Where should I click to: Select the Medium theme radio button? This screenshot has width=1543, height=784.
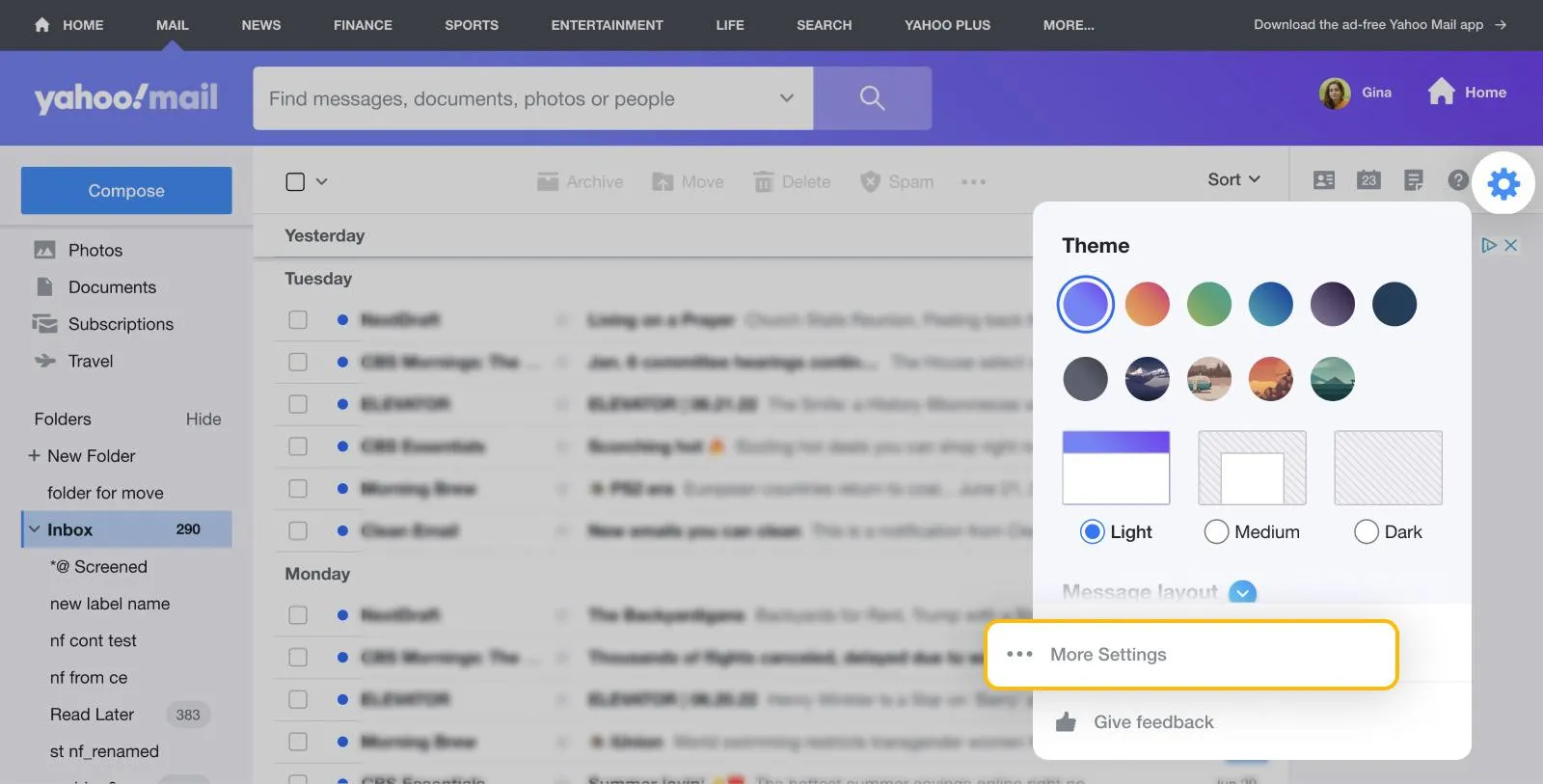(x=1216, y=531)
